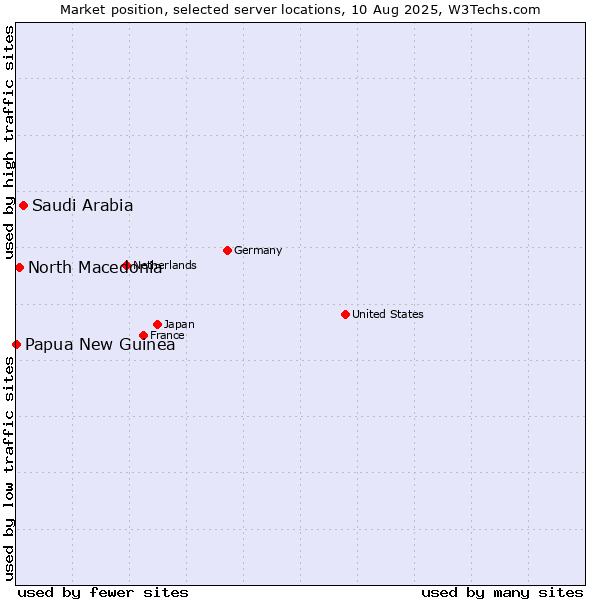
Task: Click the Japan data point marker
Action: click(x=157, y=324)
